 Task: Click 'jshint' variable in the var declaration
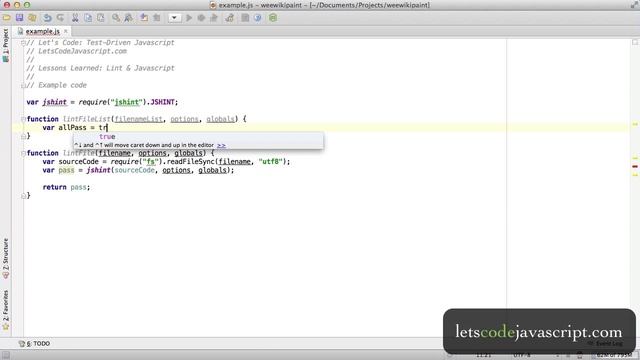click(54, 102)
